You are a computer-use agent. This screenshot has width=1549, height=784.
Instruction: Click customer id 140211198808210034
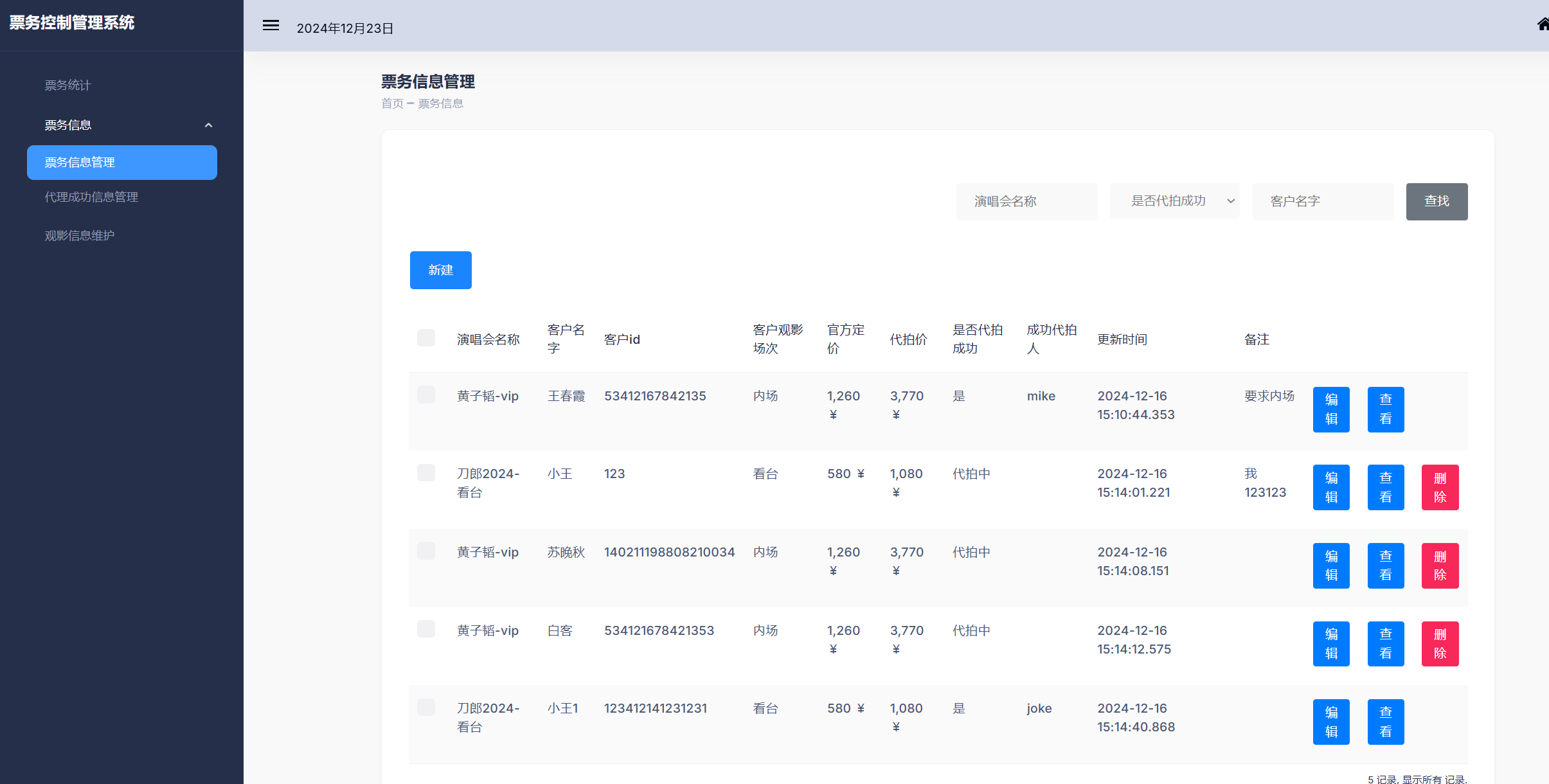point(670,552)
